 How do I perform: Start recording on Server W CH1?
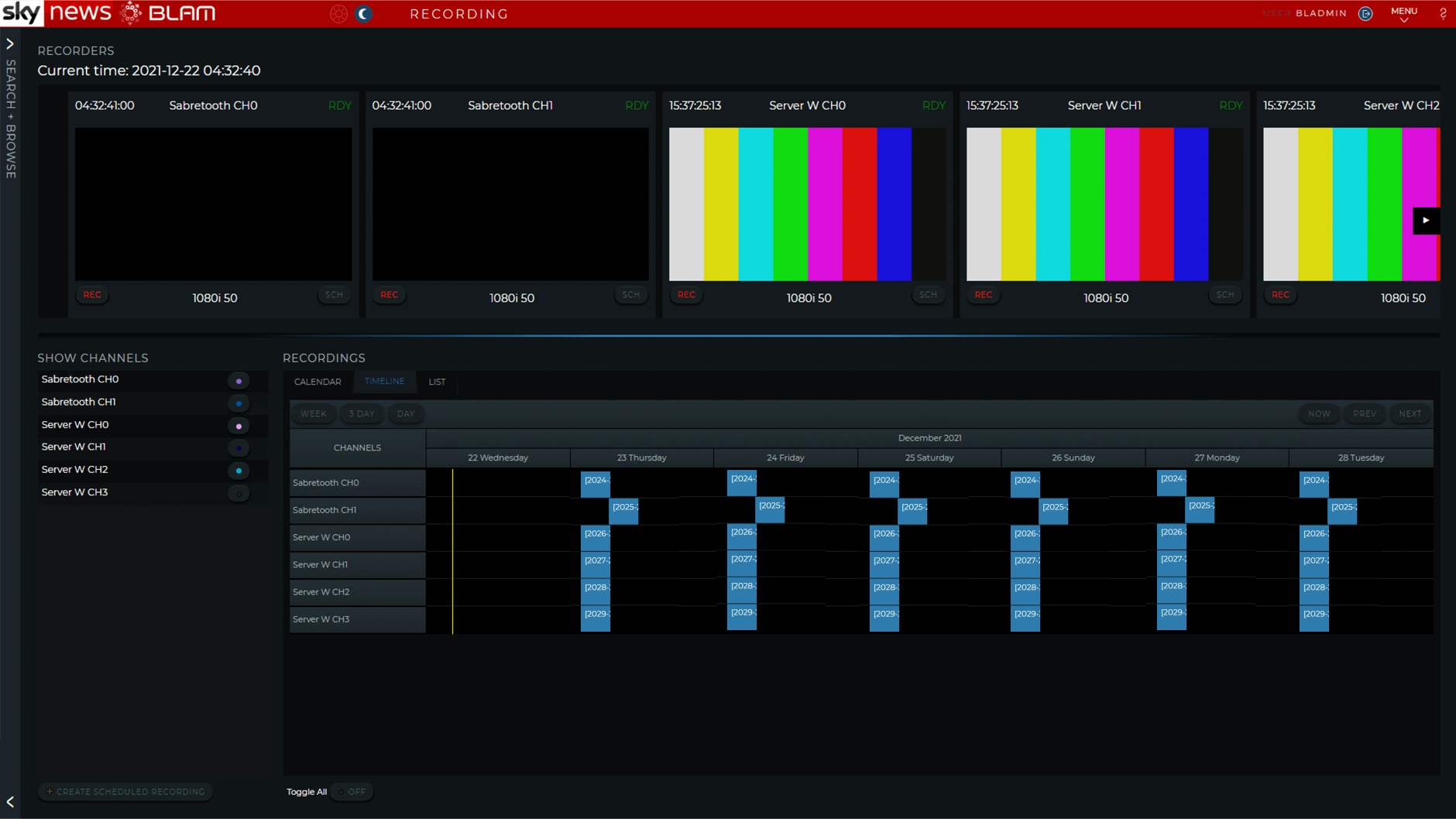983,295
